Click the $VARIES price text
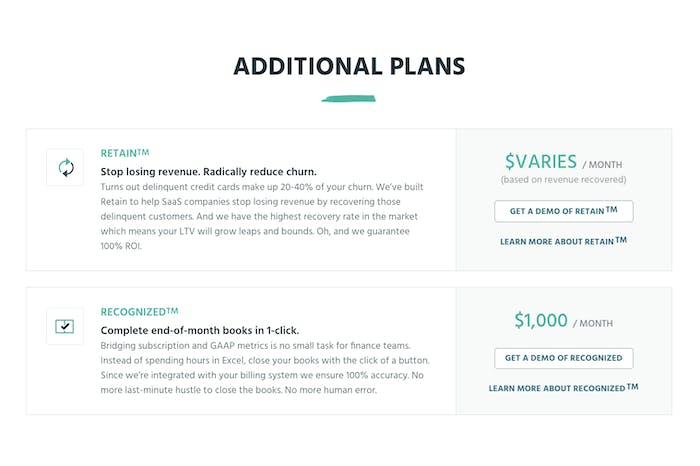The width and height of the screenshot is (700, 466). point(540,161)
